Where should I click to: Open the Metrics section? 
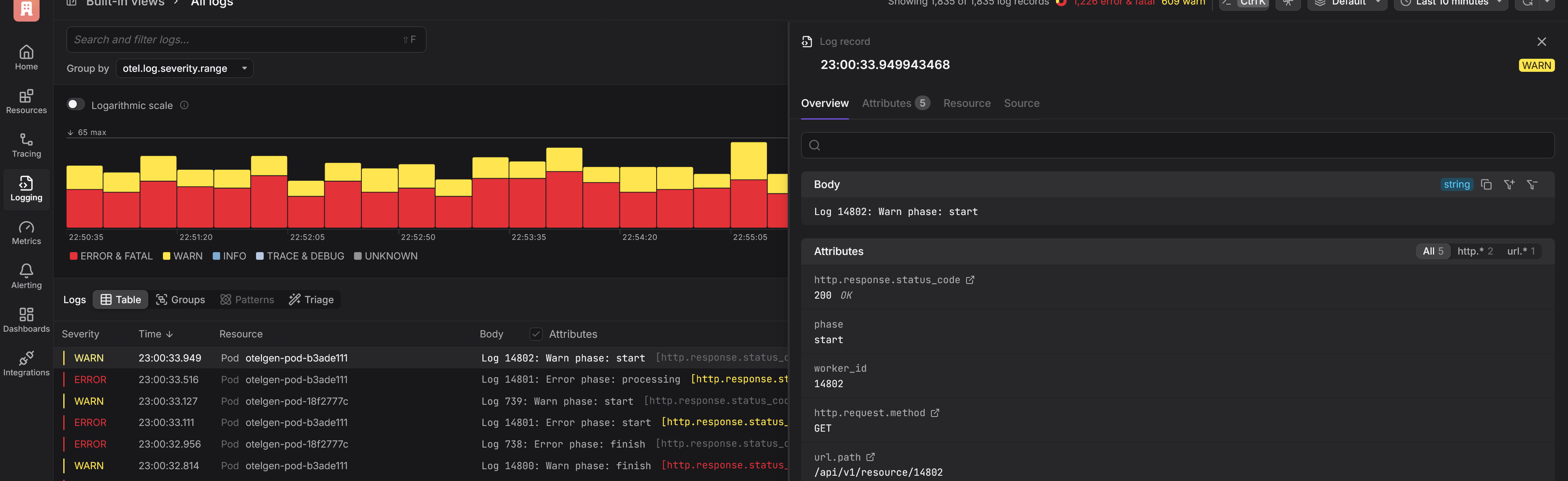pos(26,233)
